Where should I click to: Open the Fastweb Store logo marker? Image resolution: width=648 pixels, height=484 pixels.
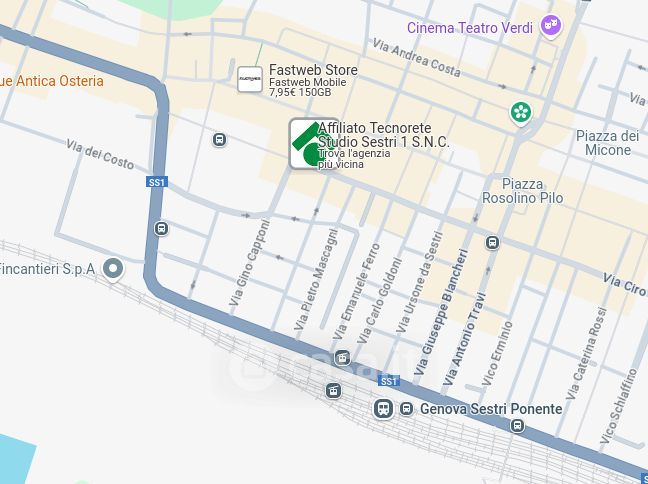click(250, 79)
